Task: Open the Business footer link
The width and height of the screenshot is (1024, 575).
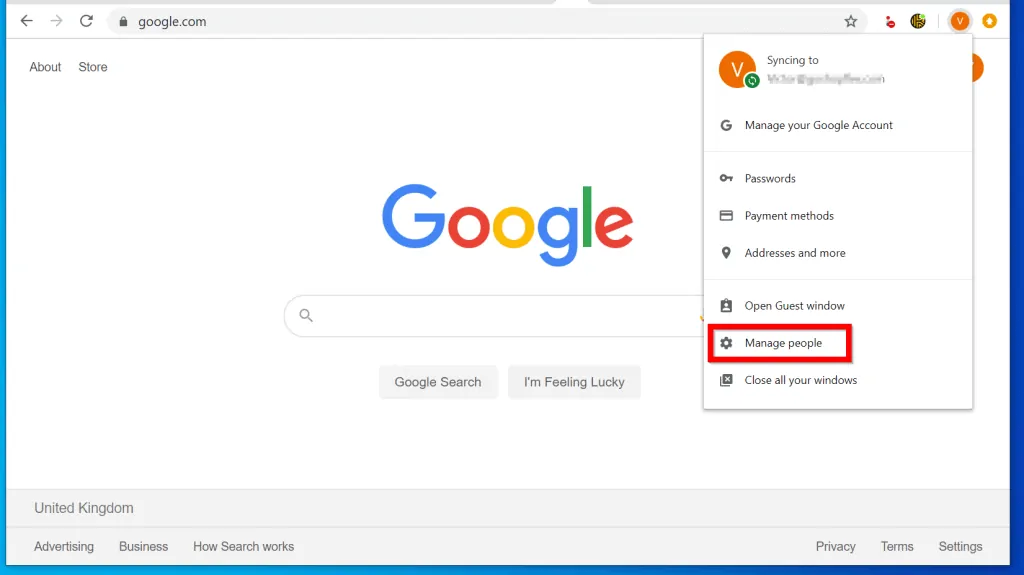Action: pos(143,546)
